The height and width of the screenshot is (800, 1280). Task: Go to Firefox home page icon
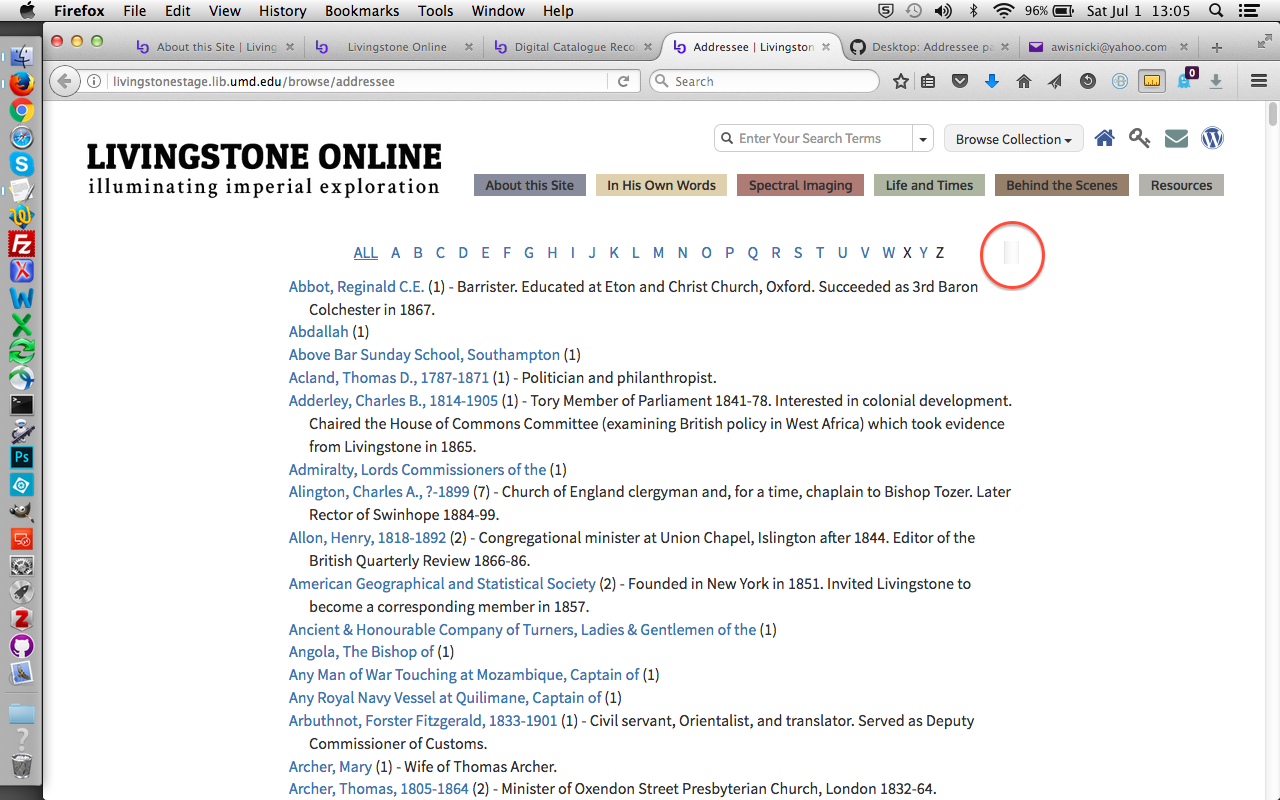point(1023,81)
